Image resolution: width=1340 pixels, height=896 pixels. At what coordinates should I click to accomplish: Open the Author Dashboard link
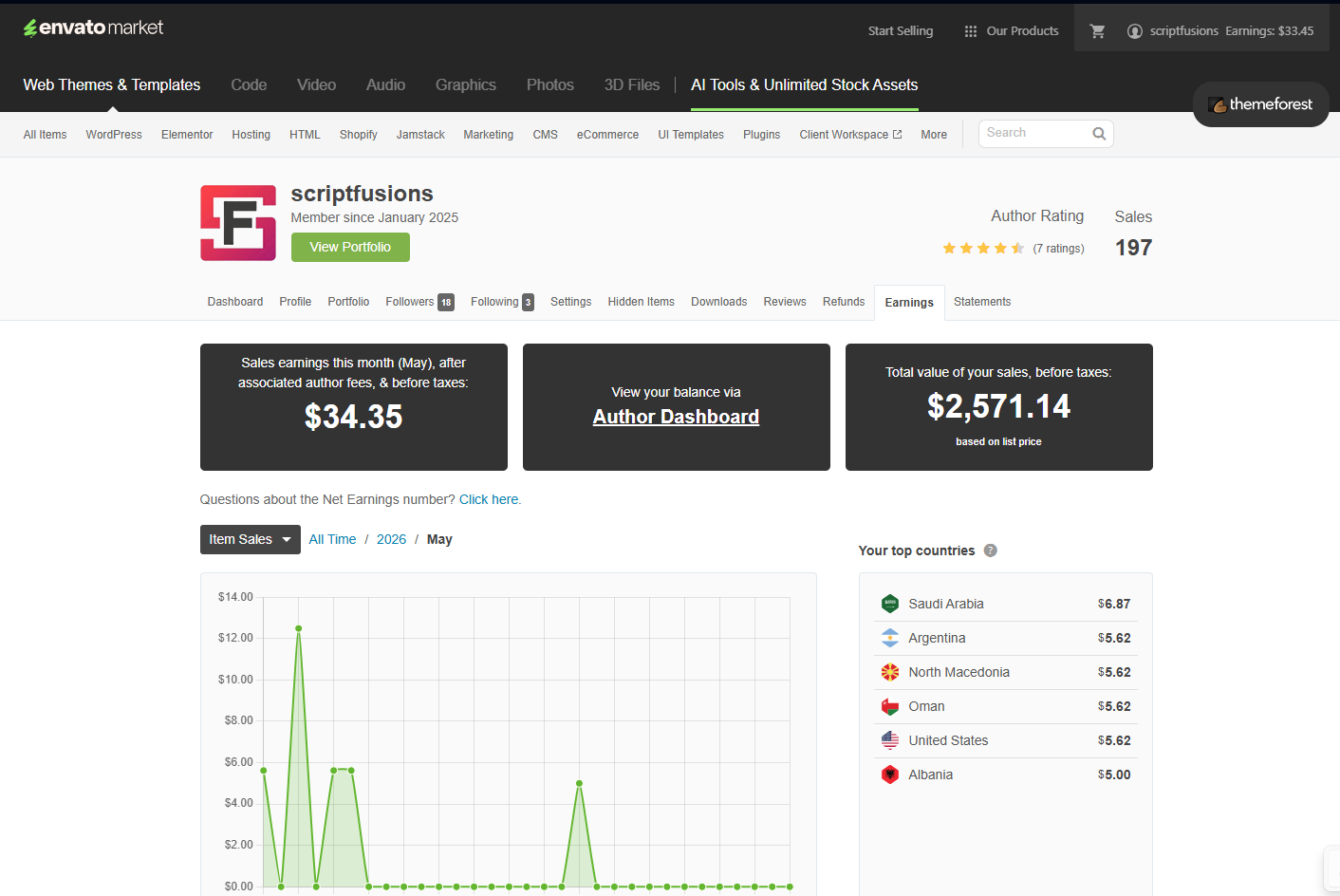pos(676,417)
